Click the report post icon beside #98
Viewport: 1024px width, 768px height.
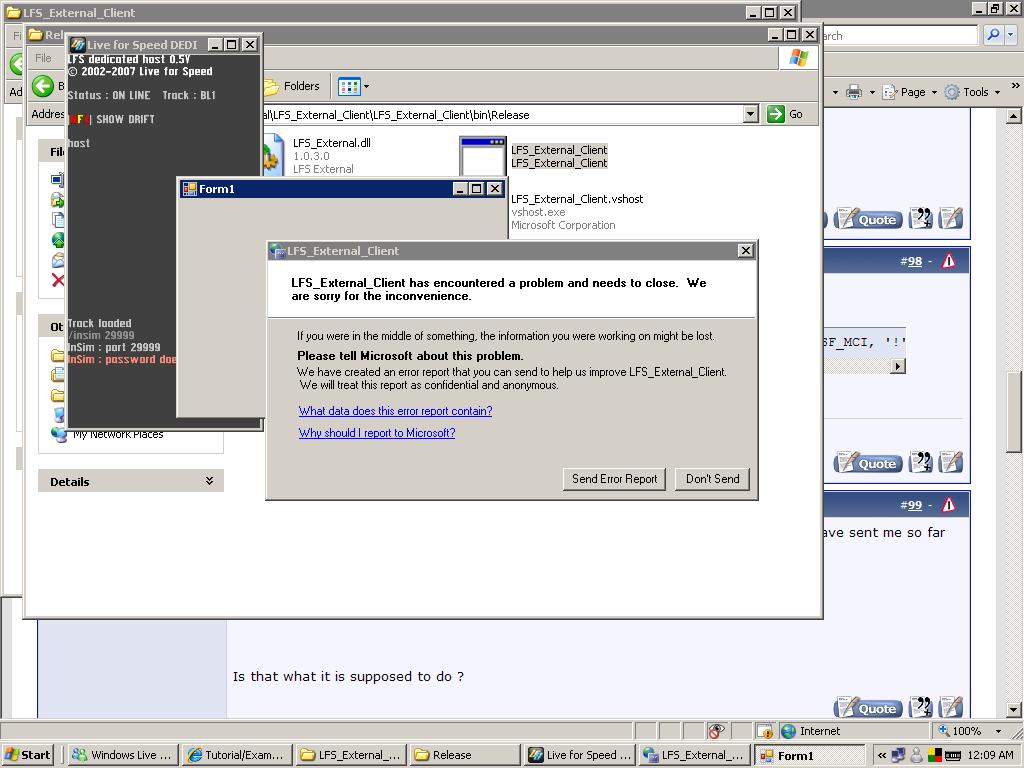(948, 261)
